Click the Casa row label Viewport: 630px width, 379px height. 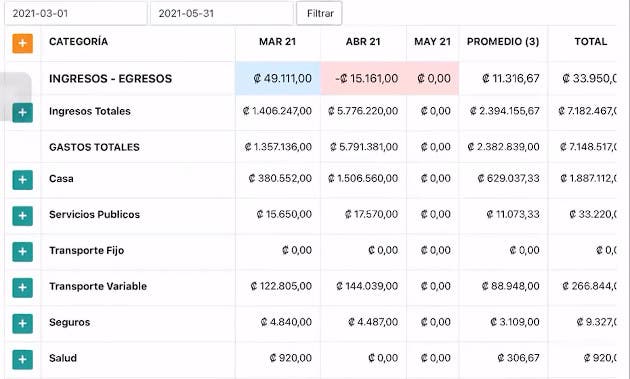pyautogui.click(x=61, y=178)
